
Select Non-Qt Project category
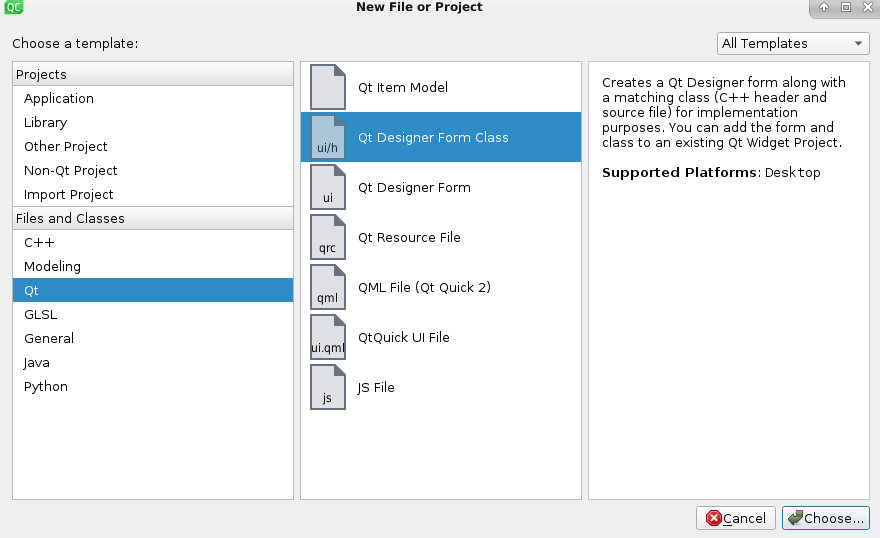pos(153,171)
